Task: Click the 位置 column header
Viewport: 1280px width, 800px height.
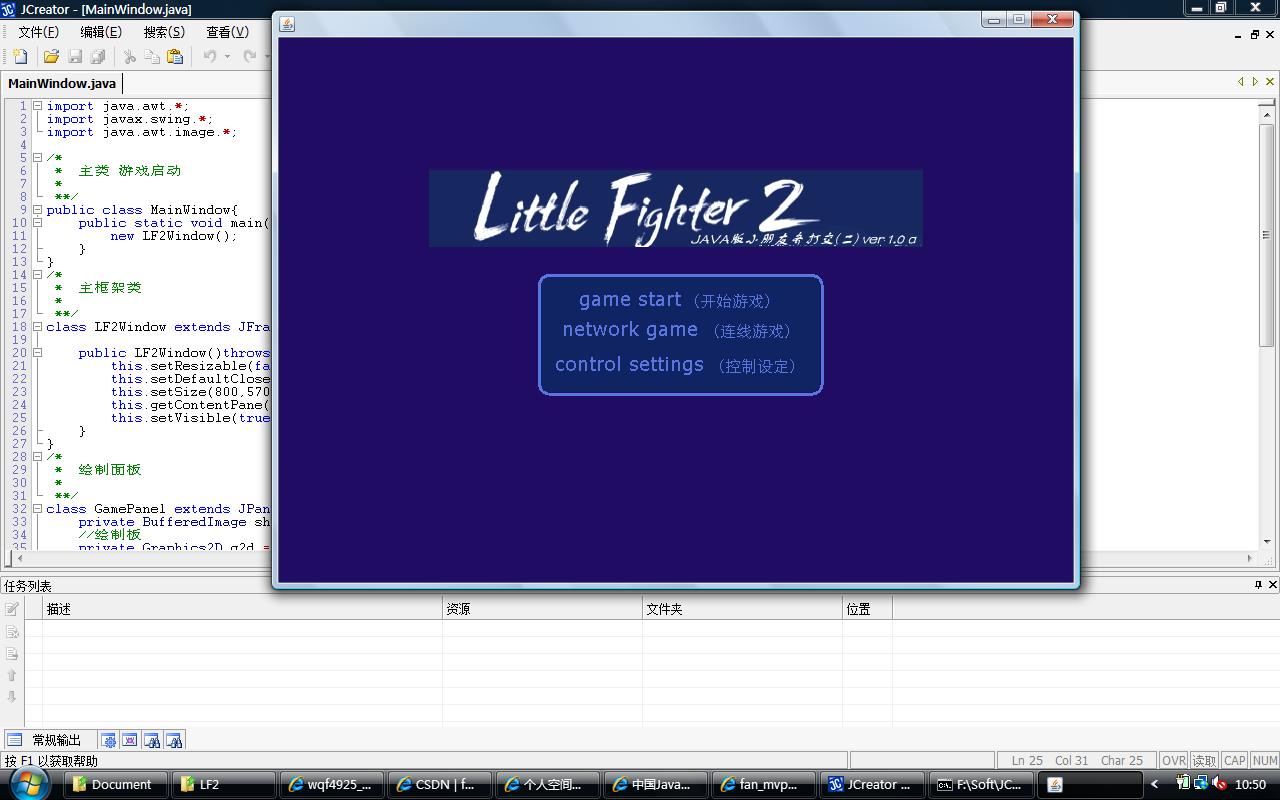Action: [867, 609]
